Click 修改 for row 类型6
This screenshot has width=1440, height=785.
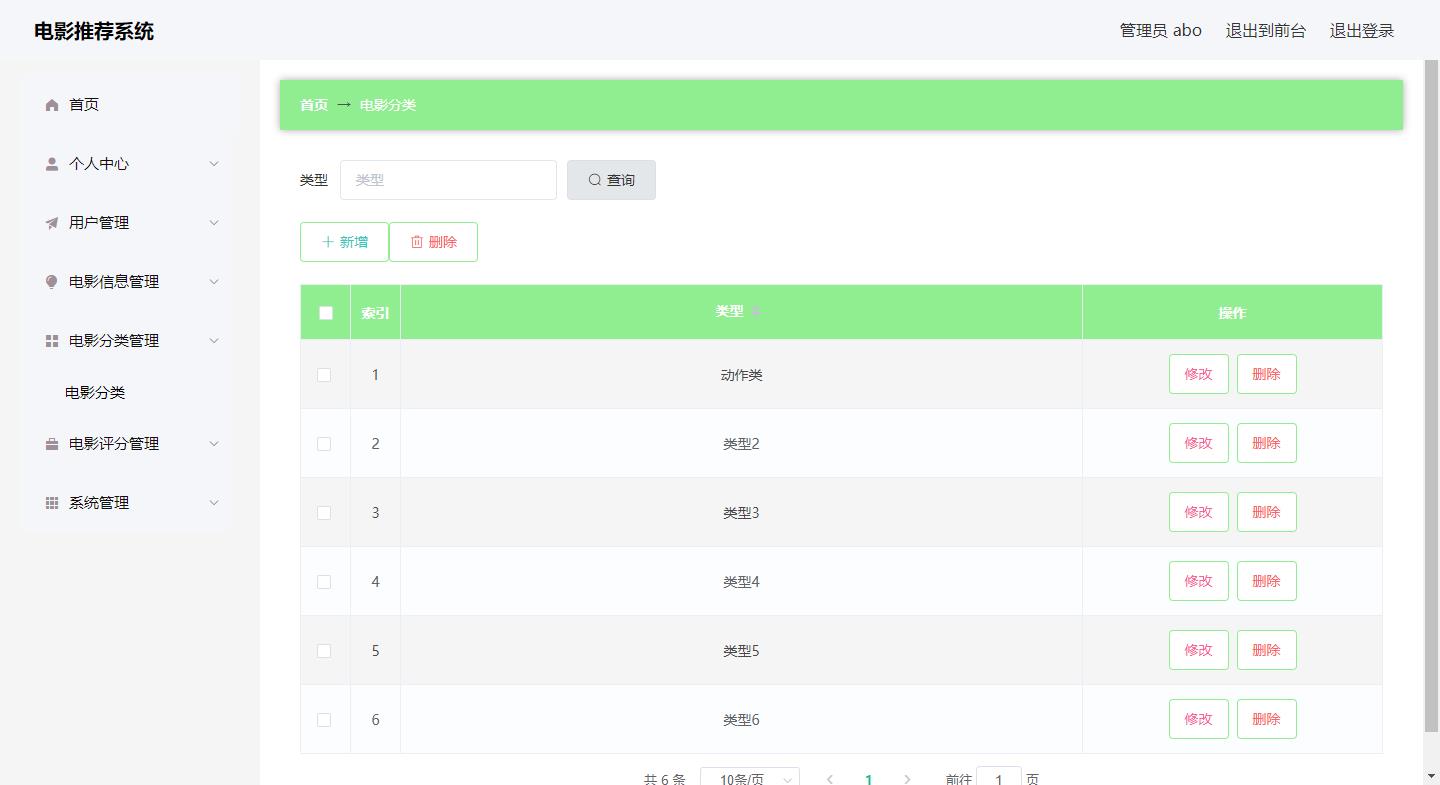pyautogui.click(x=1198, y=719)
